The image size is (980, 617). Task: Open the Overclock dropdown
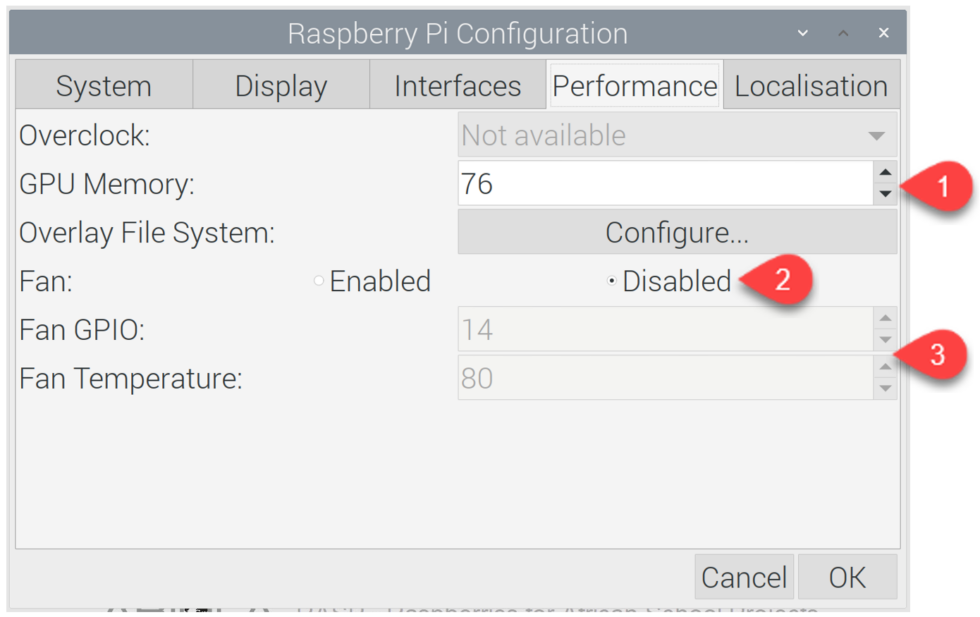pyautogui.click(x=678, y=135)
